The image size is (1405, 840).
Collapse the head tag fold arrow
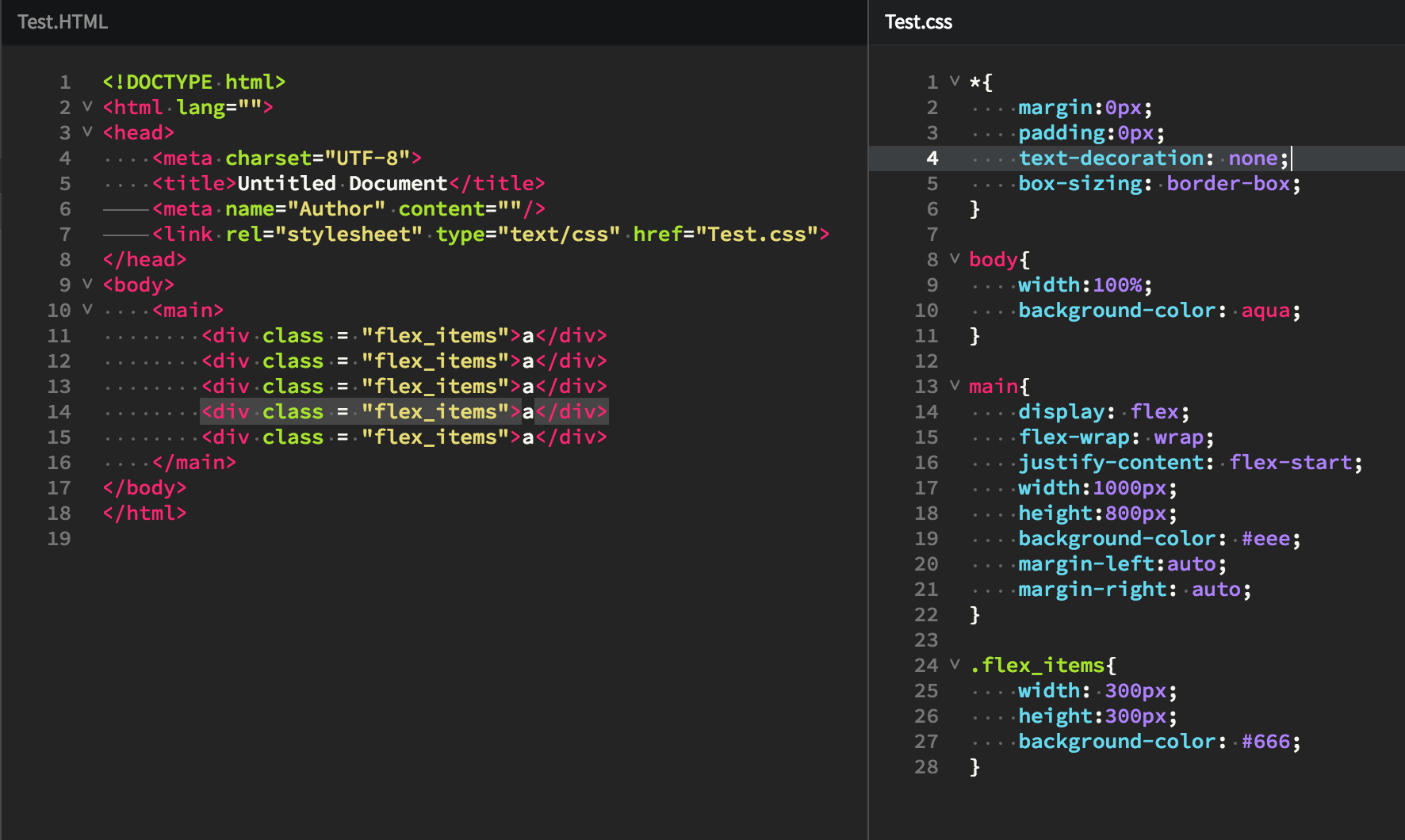87,132
